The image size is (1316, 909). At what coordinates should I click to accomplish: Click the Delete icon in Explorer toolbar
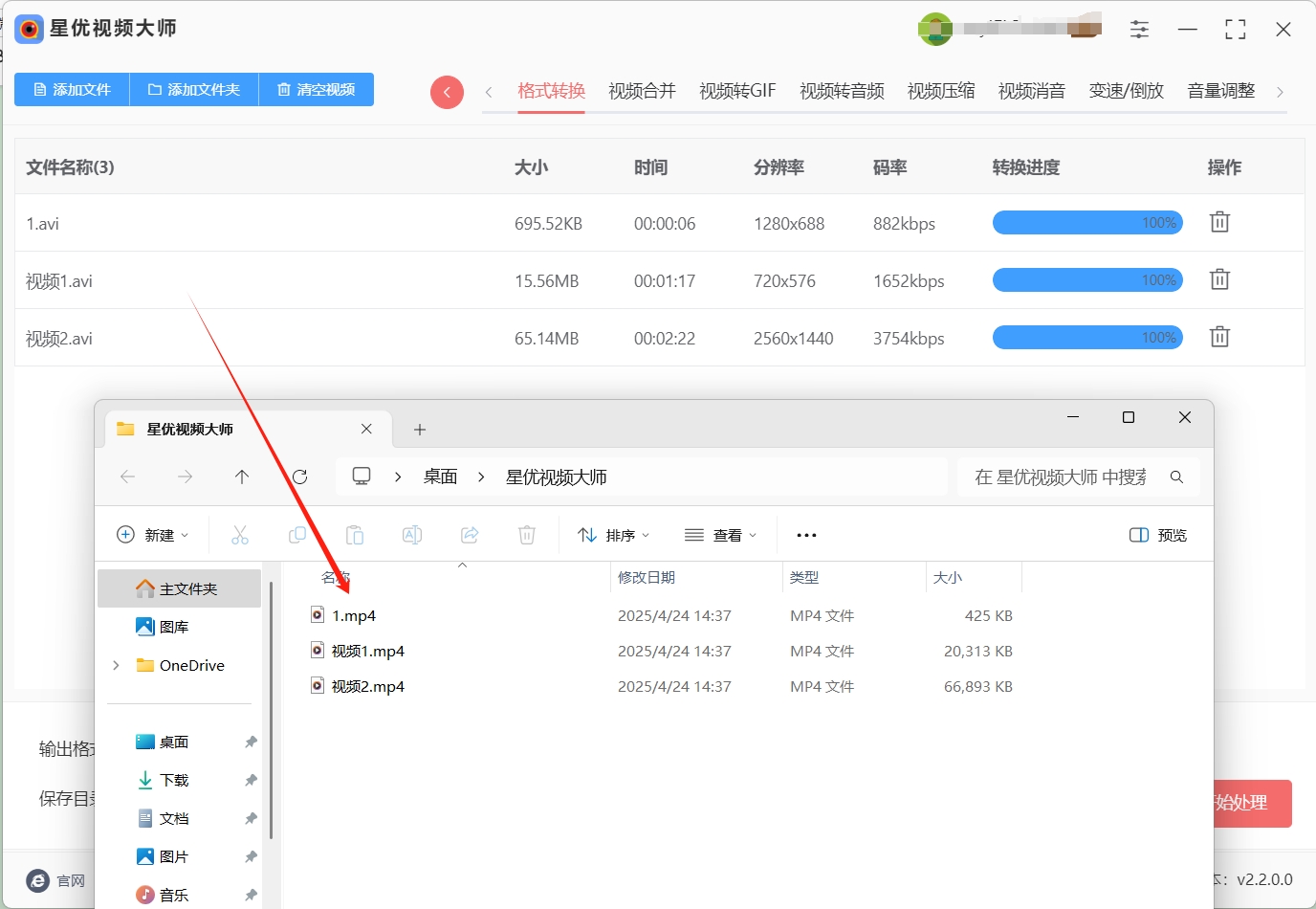pos(527,535)
